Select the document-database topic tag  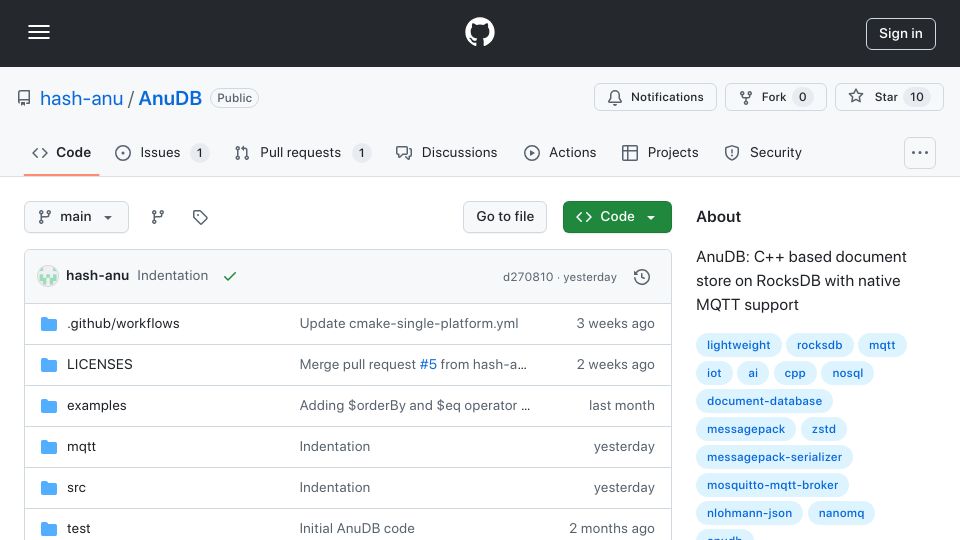(764, 401)
